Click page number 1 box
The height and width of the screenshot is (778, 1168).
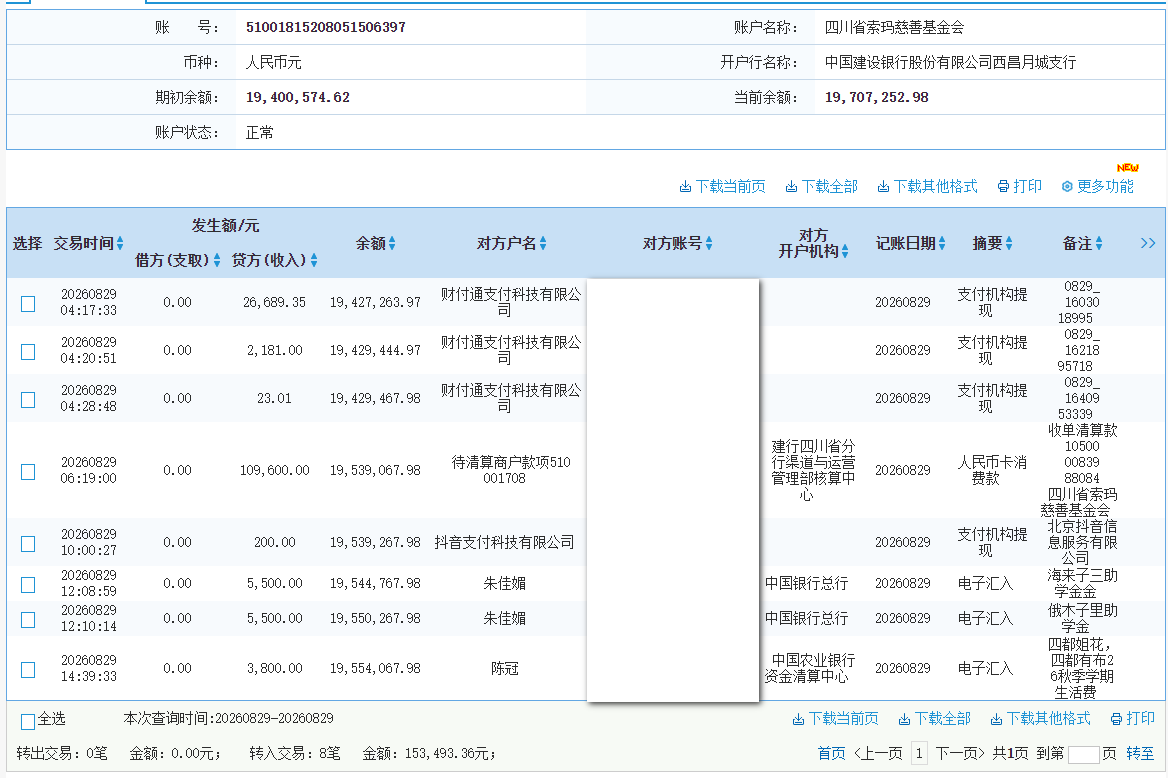tap(919, 753)
